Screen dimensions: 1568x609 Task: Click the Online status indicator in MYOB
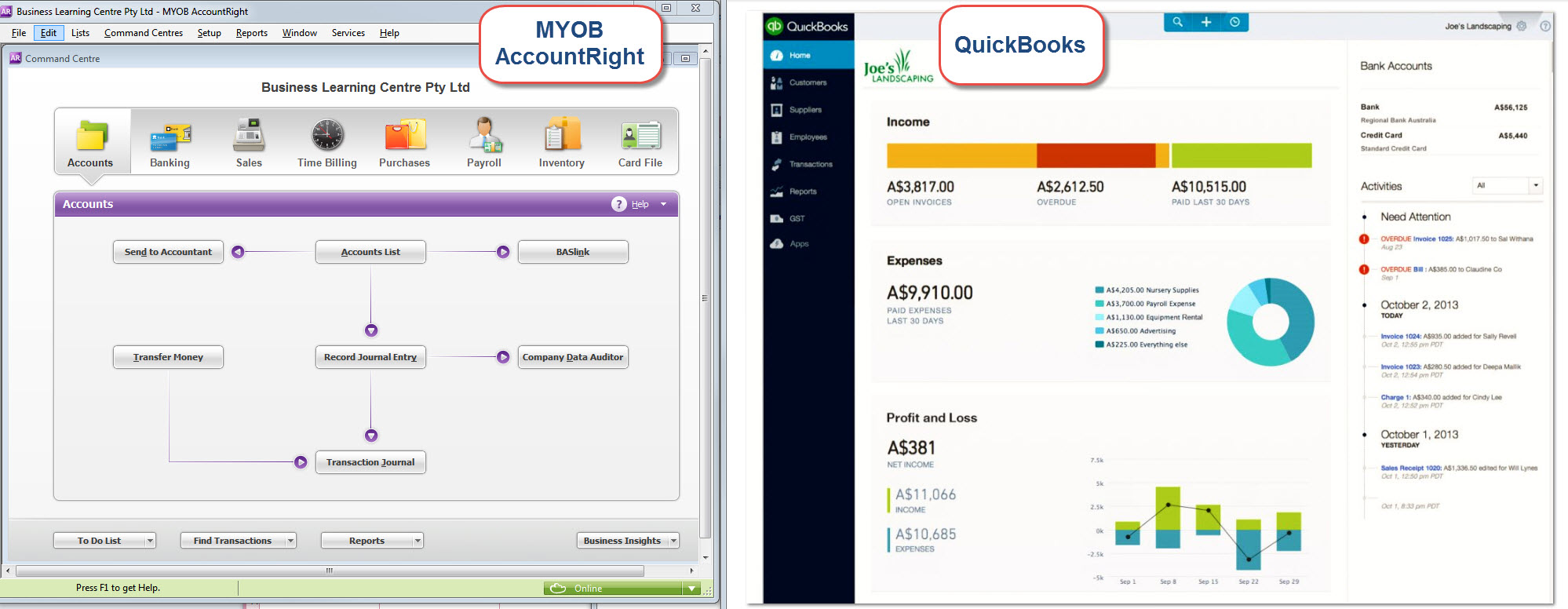[614, 589]
